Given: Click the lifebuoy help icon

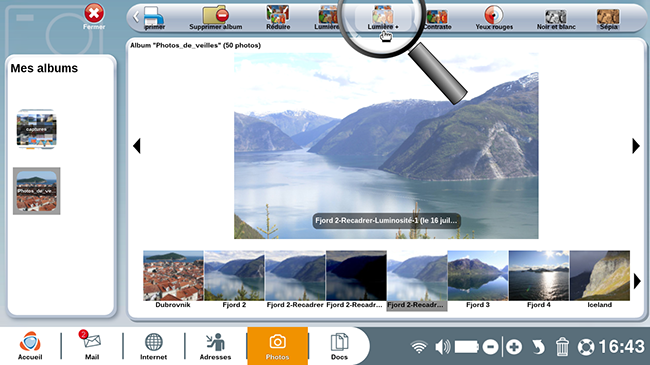Looking at the screenshot, I should pos(586,347).
